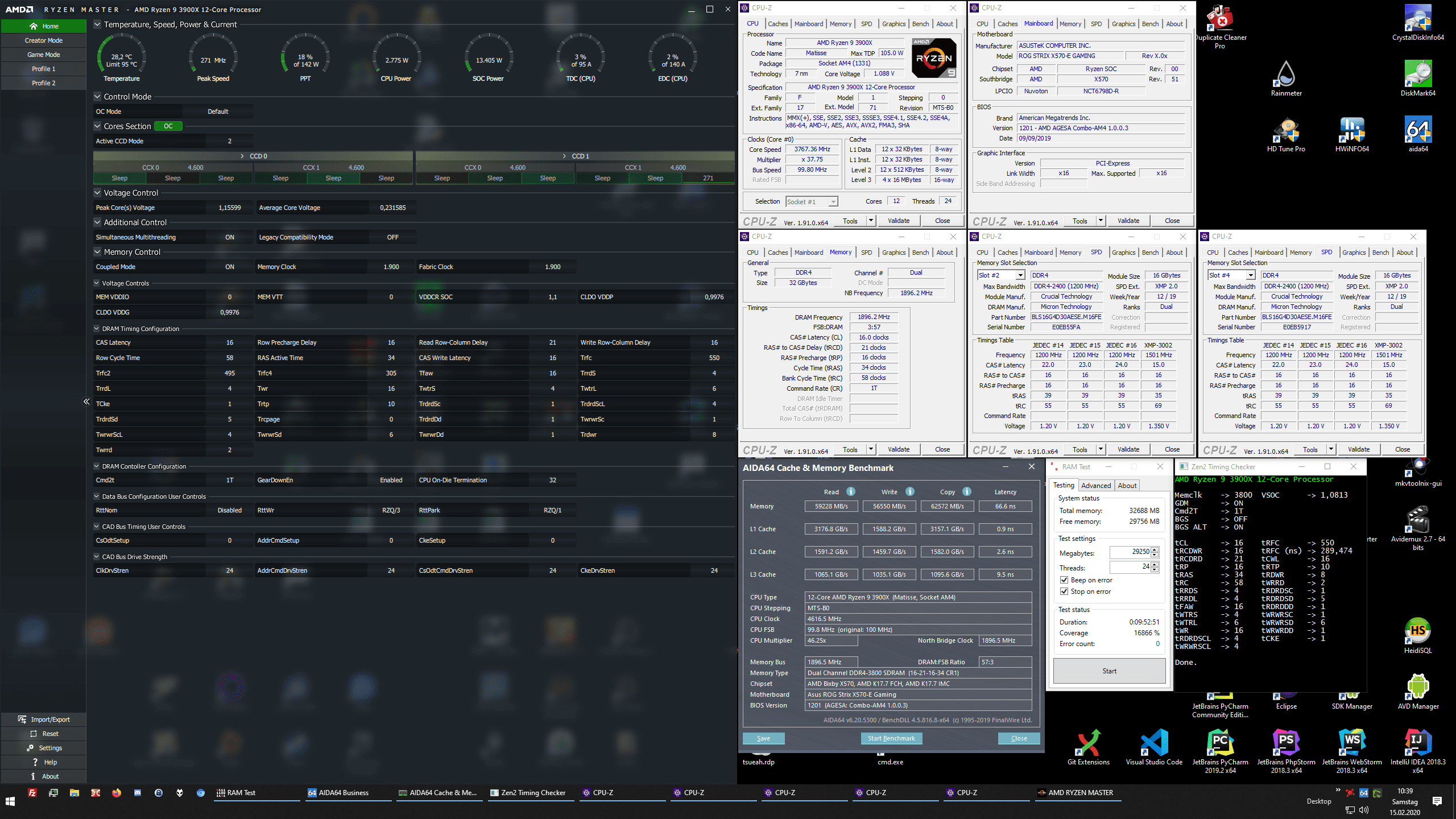Toggle Coupled Mode ON setting
Viewport: 1456px width, 819px height.
[x=230, y=267]
